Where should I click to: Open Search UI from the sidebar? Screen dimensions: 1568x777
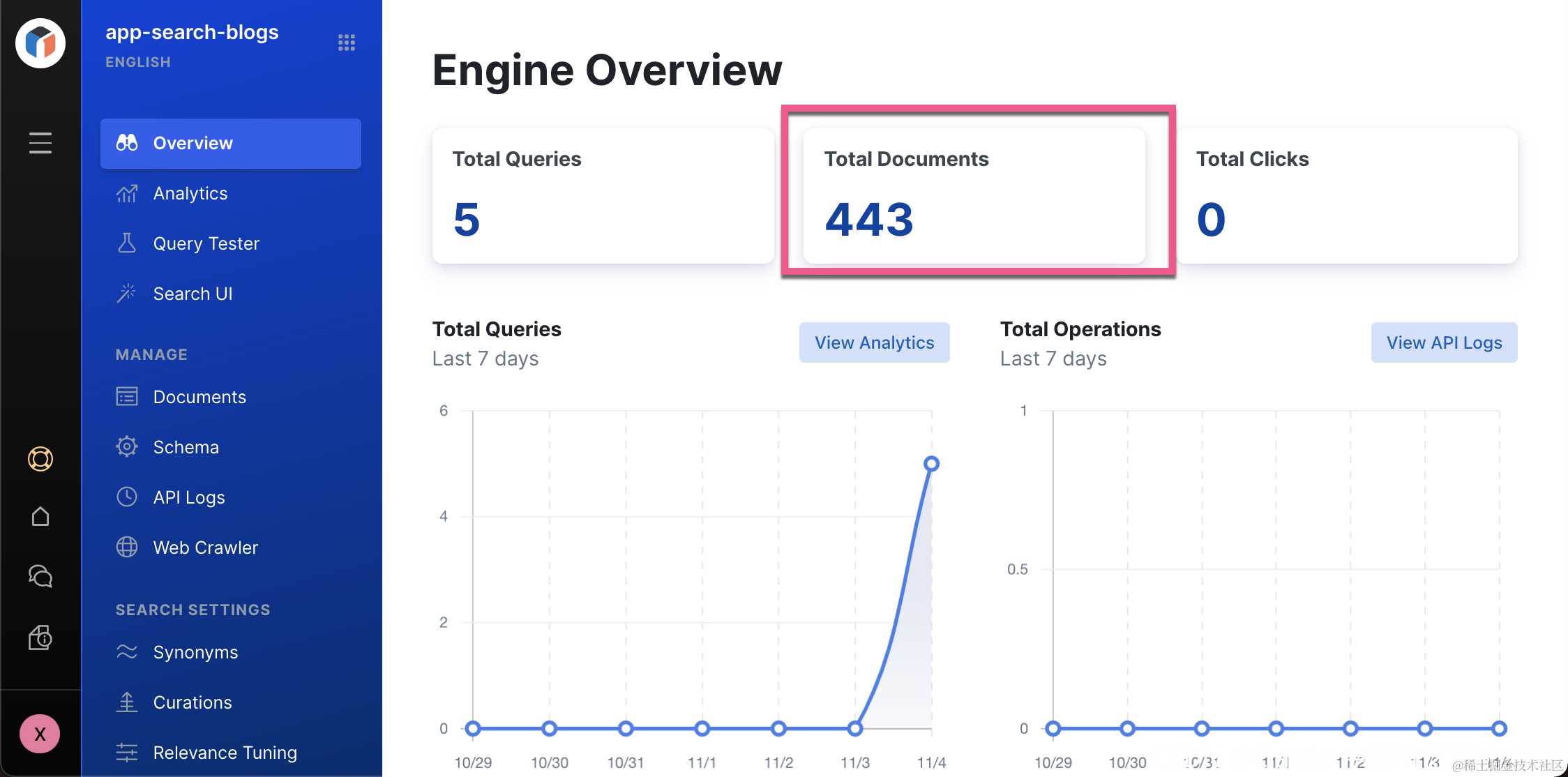pos(193,294)
